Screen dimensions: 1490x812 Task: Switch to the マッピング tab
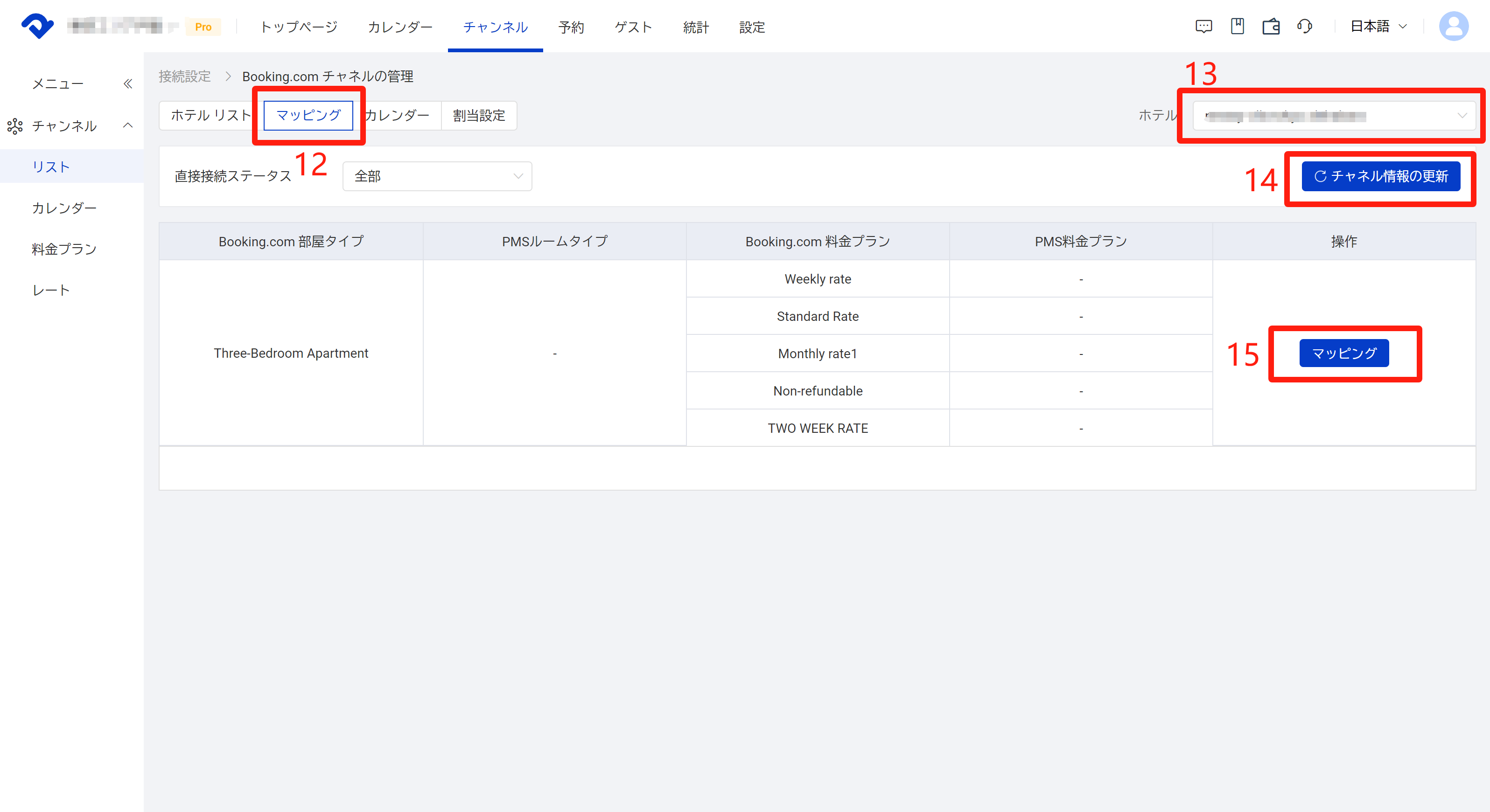pos(308,116)
